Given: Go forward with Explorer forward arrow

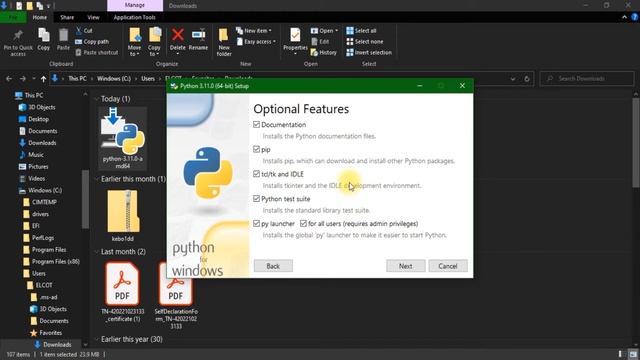Looking at the screenshot, I should click(x=23, y=78).
